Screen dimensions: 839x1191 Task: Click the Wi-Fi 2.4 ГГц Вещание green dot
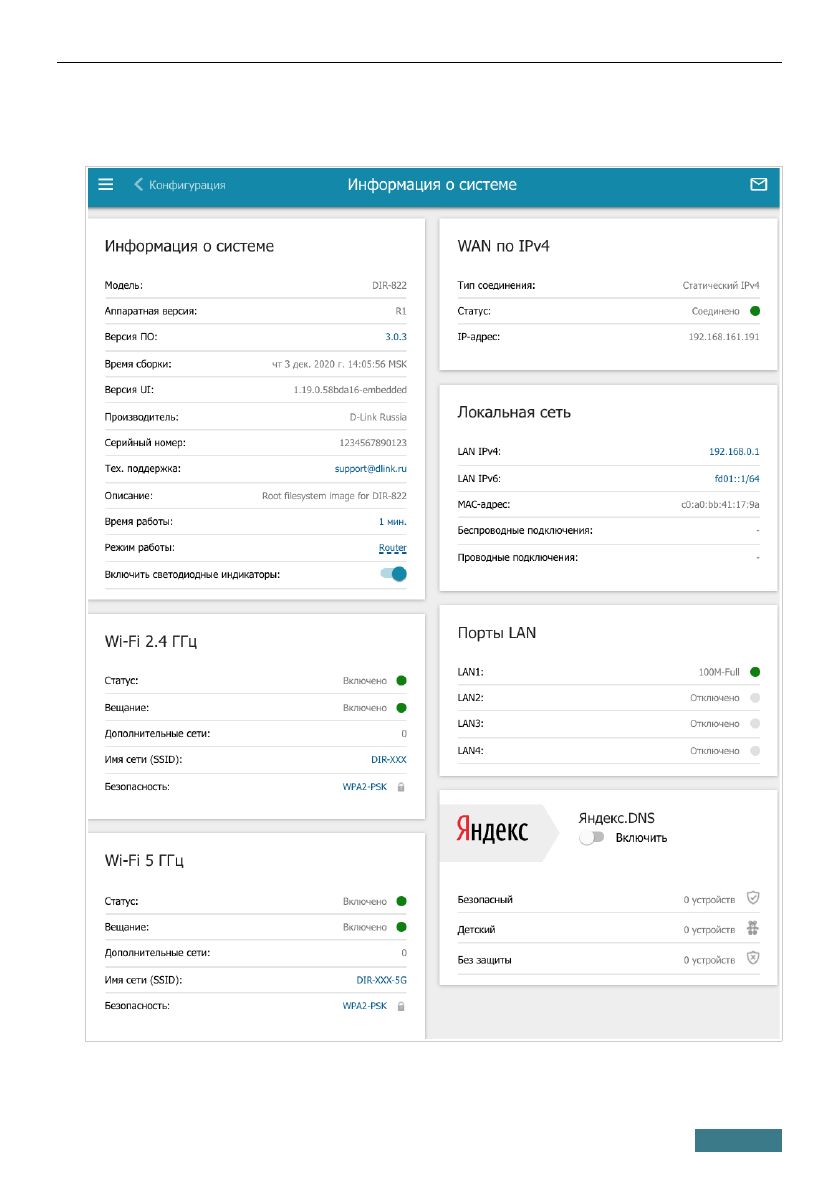point(402,707)
